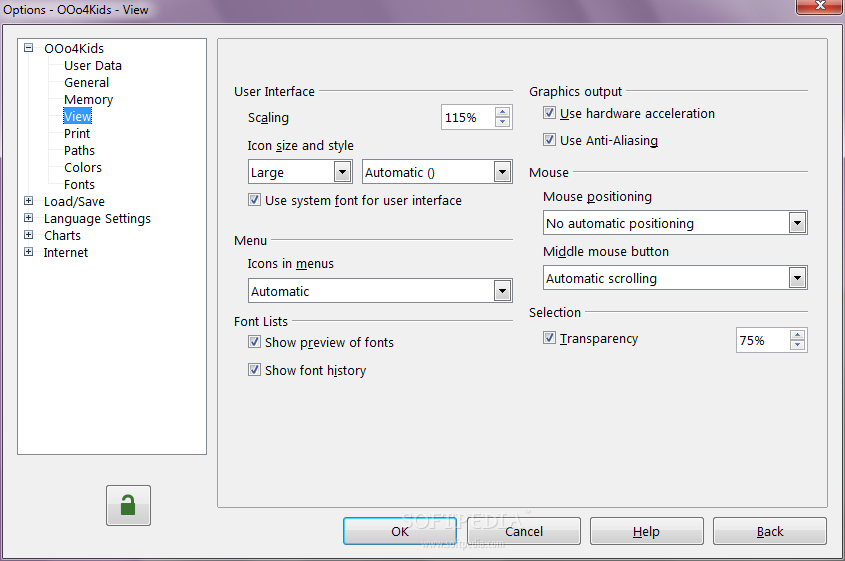Click the Help button
This screenshot has width=845, height=561.
point(647,531)
